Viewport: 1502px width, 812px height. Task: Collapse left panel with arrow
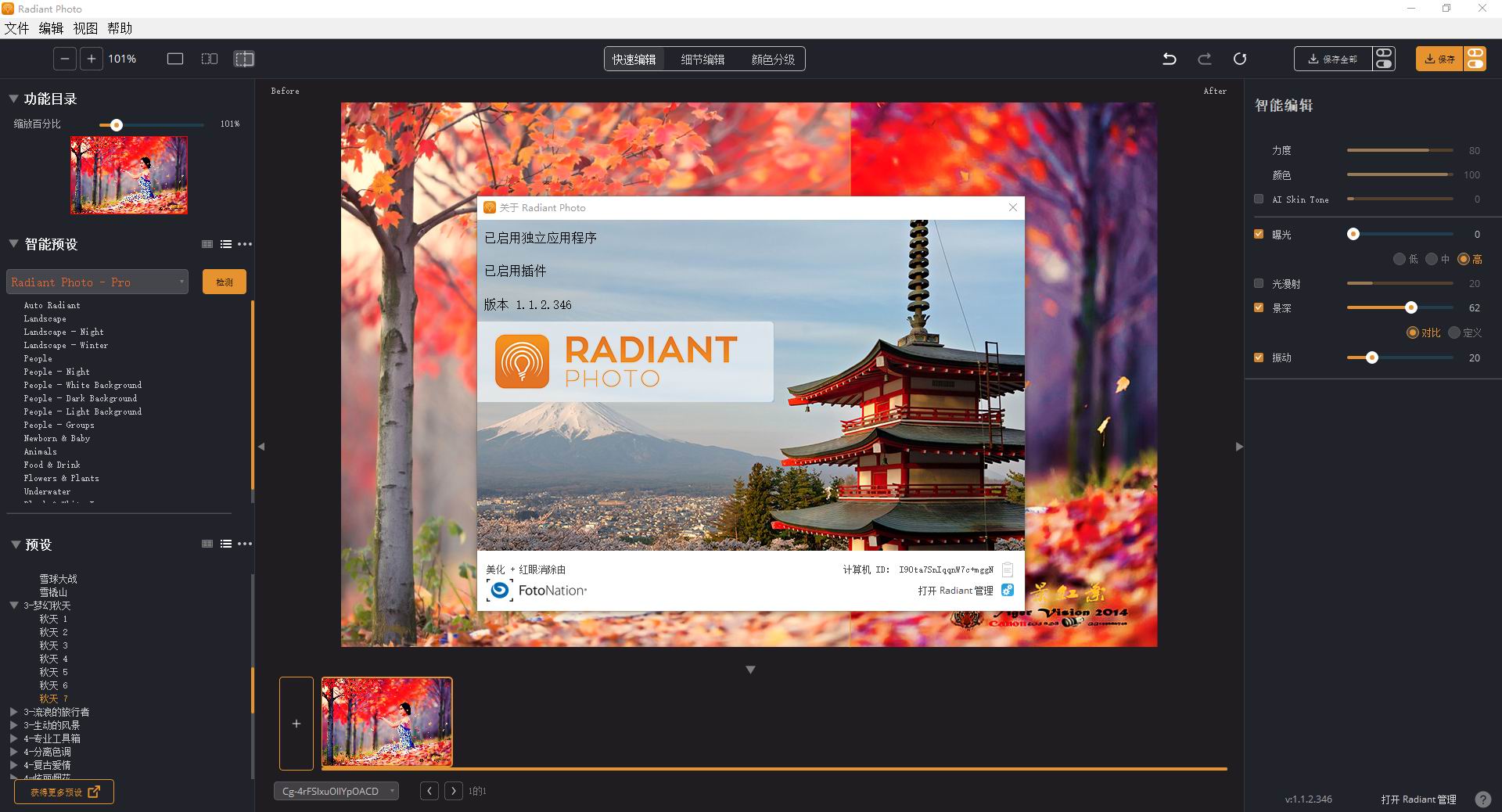click(261, 447)
